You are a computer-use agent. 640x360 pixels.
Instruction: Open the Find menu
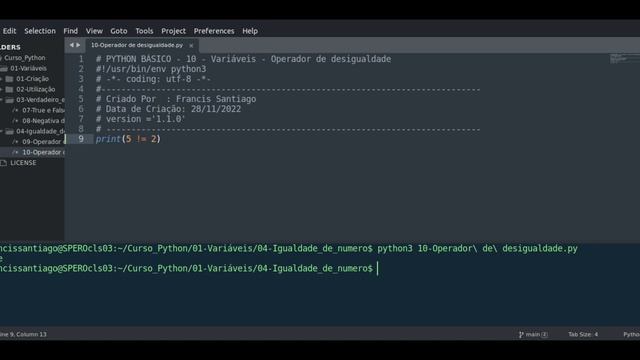(x=70, y=31)
